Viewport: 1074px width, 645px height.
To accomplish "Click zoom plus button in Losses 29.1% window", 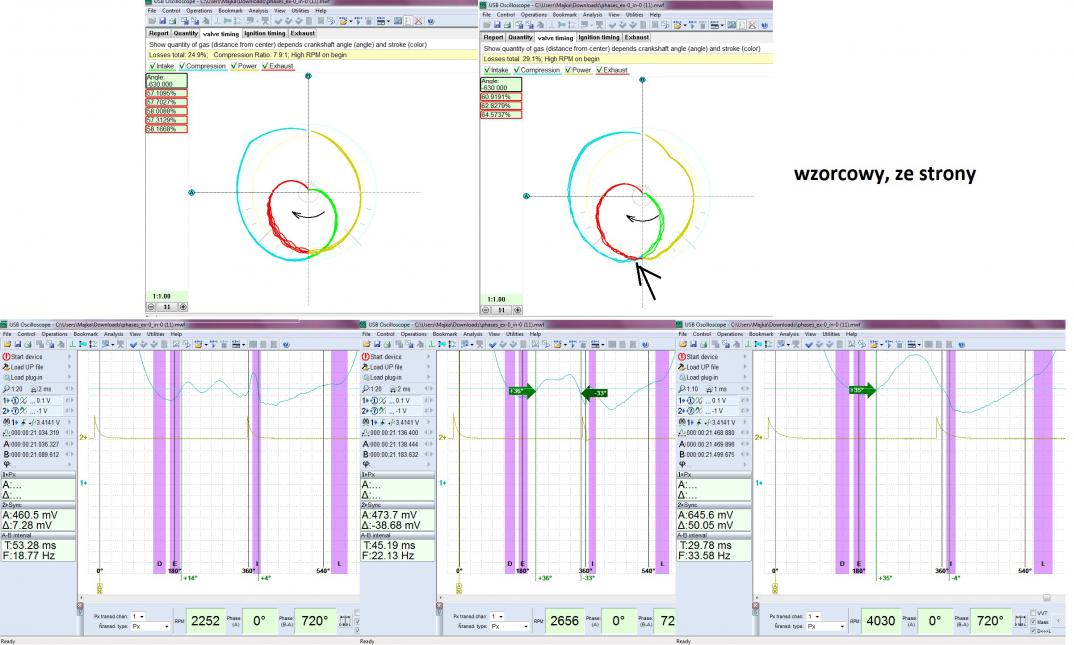I will 518,309.
